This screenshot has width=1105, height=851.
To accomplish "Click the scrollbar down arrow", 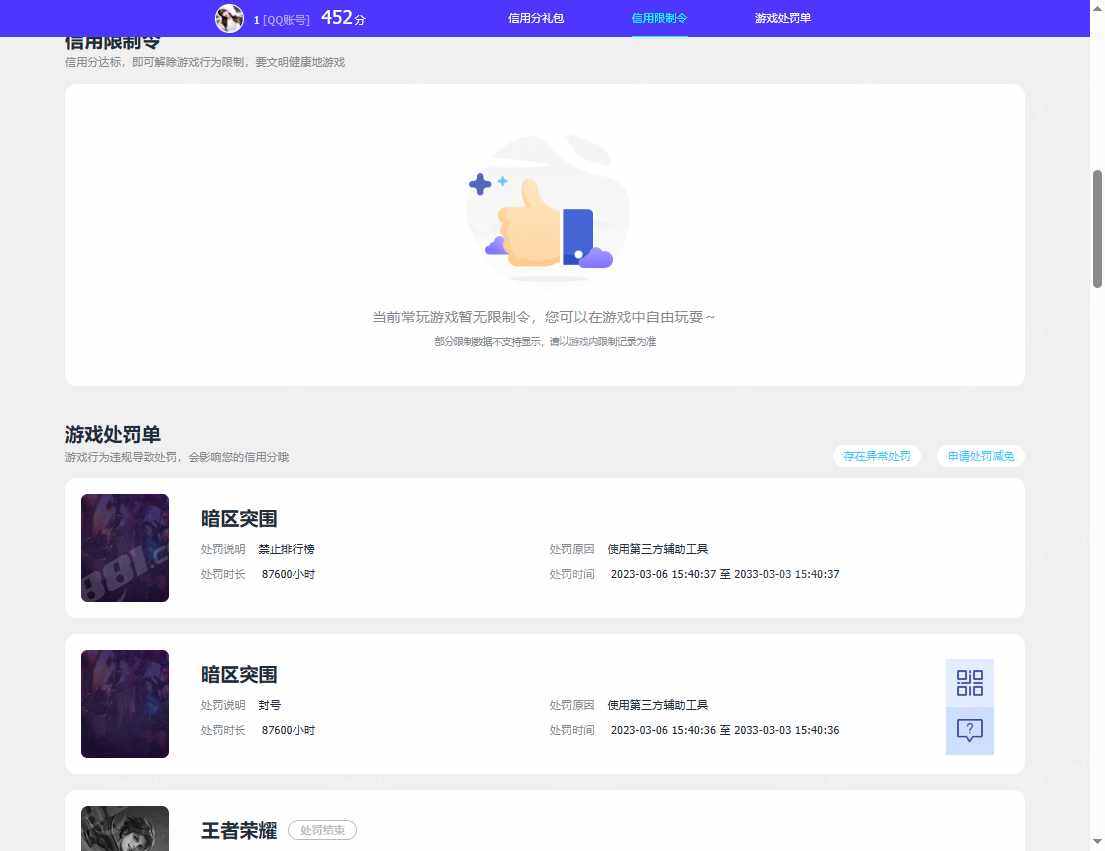I will (x=1097, y=841).
